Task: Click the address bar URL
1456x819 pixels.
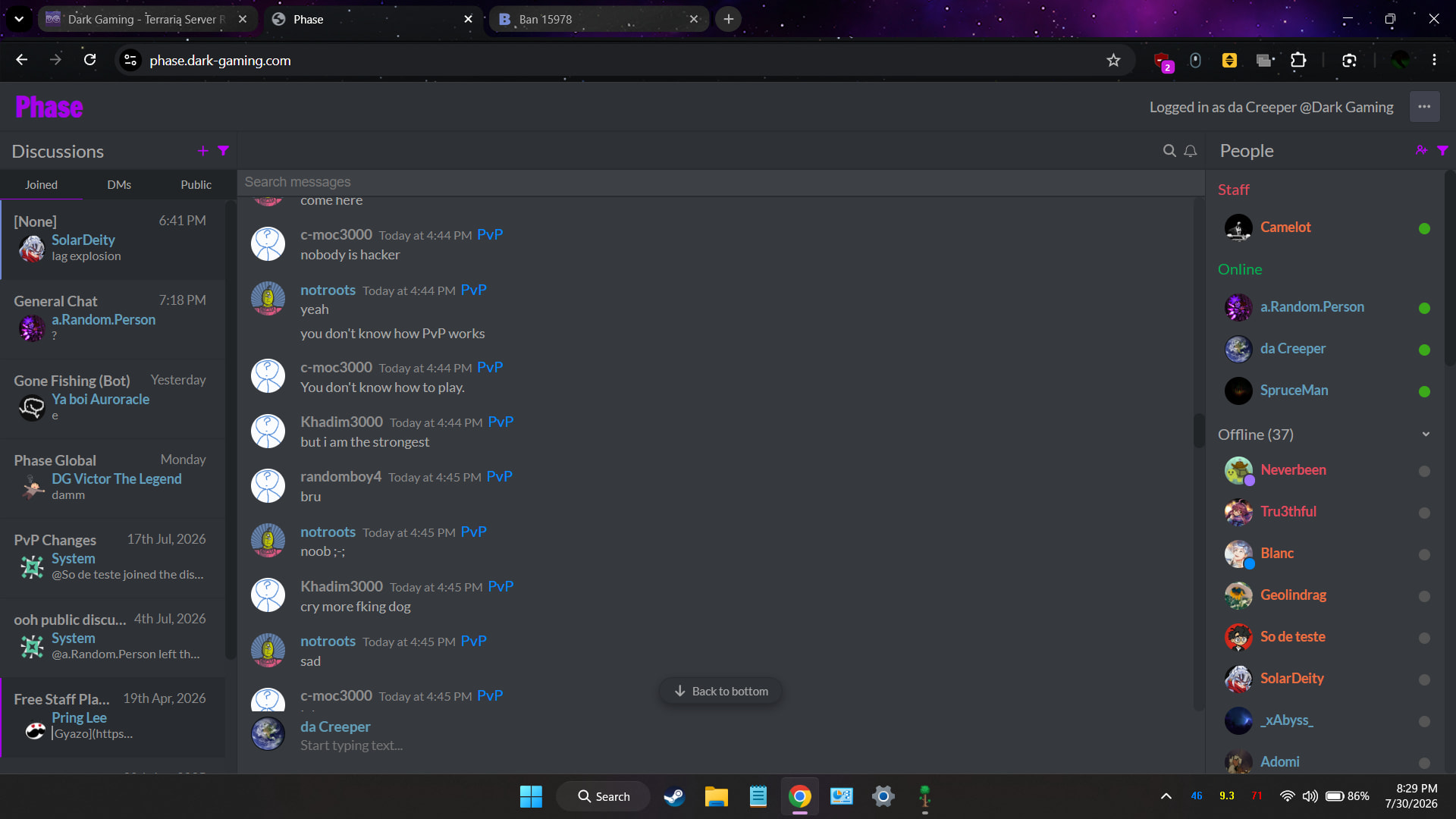Action: (220, 61)
